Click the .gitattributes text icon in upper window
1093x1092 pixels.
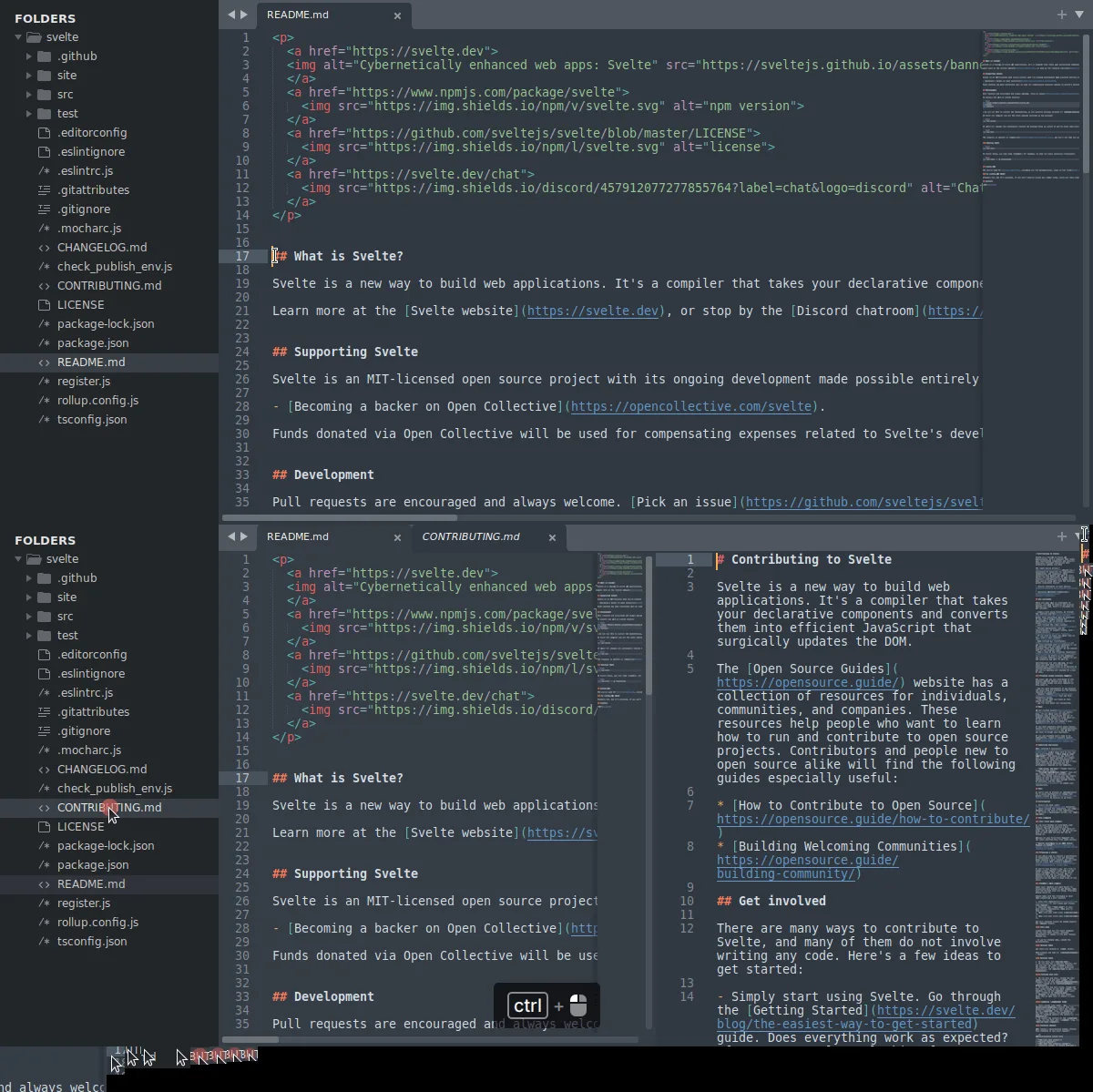pyautogui.click(x=44, y=190)
